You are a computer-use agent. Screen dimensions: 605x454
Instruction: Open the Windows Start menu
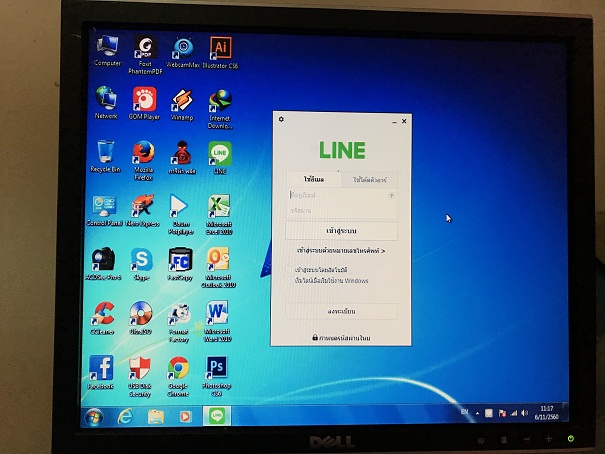click(94, 417)
